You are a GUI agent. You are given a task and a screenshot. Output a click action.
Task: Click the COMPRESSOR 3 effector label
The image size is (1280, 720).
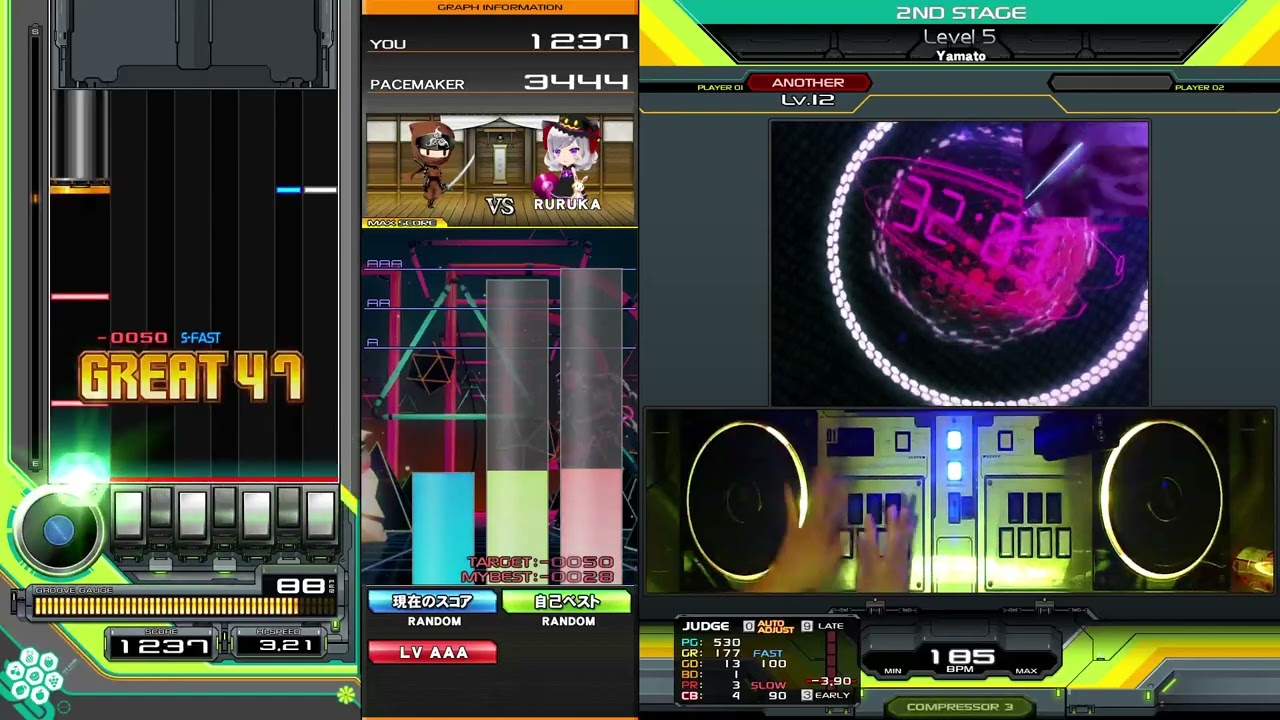[x=959, y=707]
